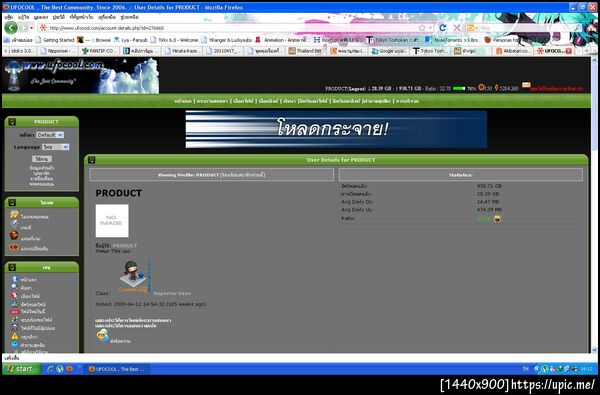
Task: Open the เครื่องมือ (Tools) menu
Action: coord(107,17)
